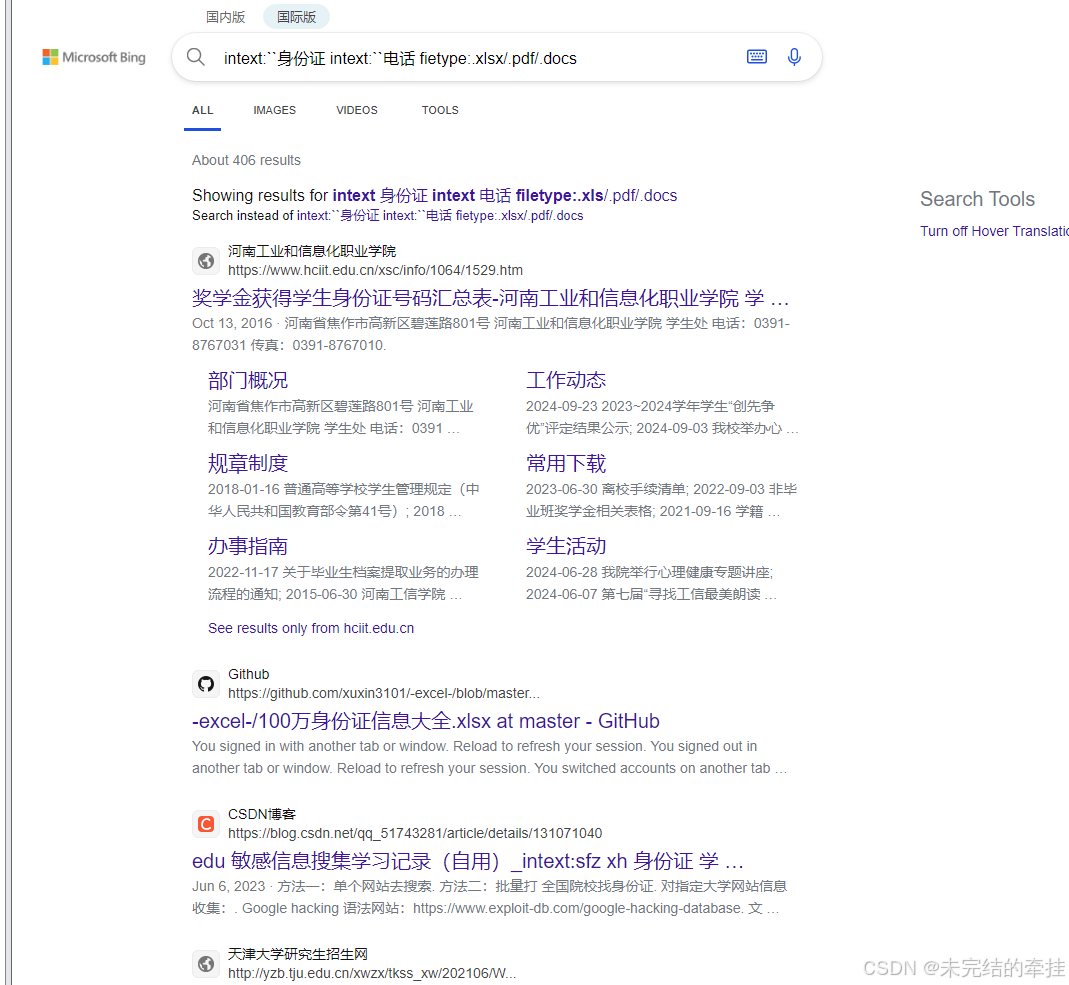The height and width of the screenshot is (985, 1069).
Task: Open the TOOLS menu item
Action: [440, 110]
